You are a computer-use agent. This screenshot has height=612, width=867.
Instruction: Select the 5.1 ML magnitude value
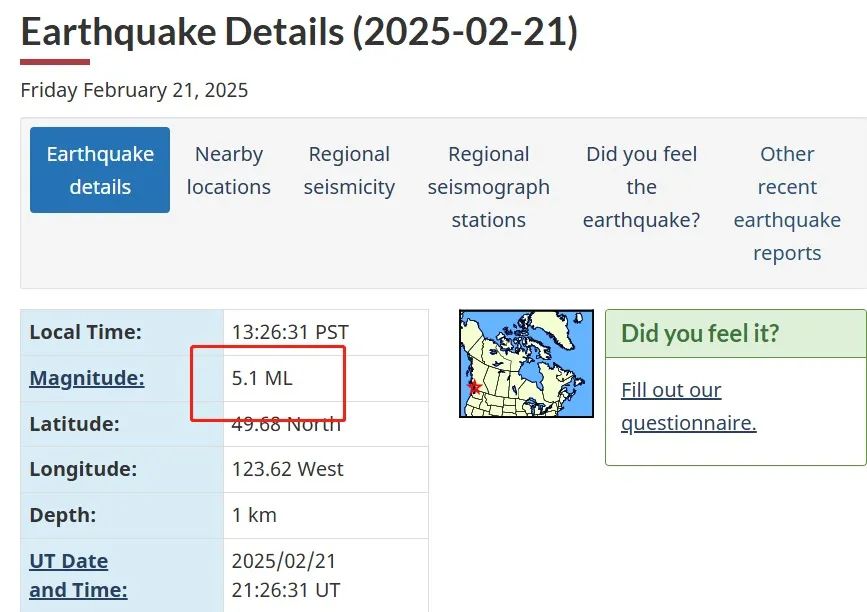(x=262, y=378)
